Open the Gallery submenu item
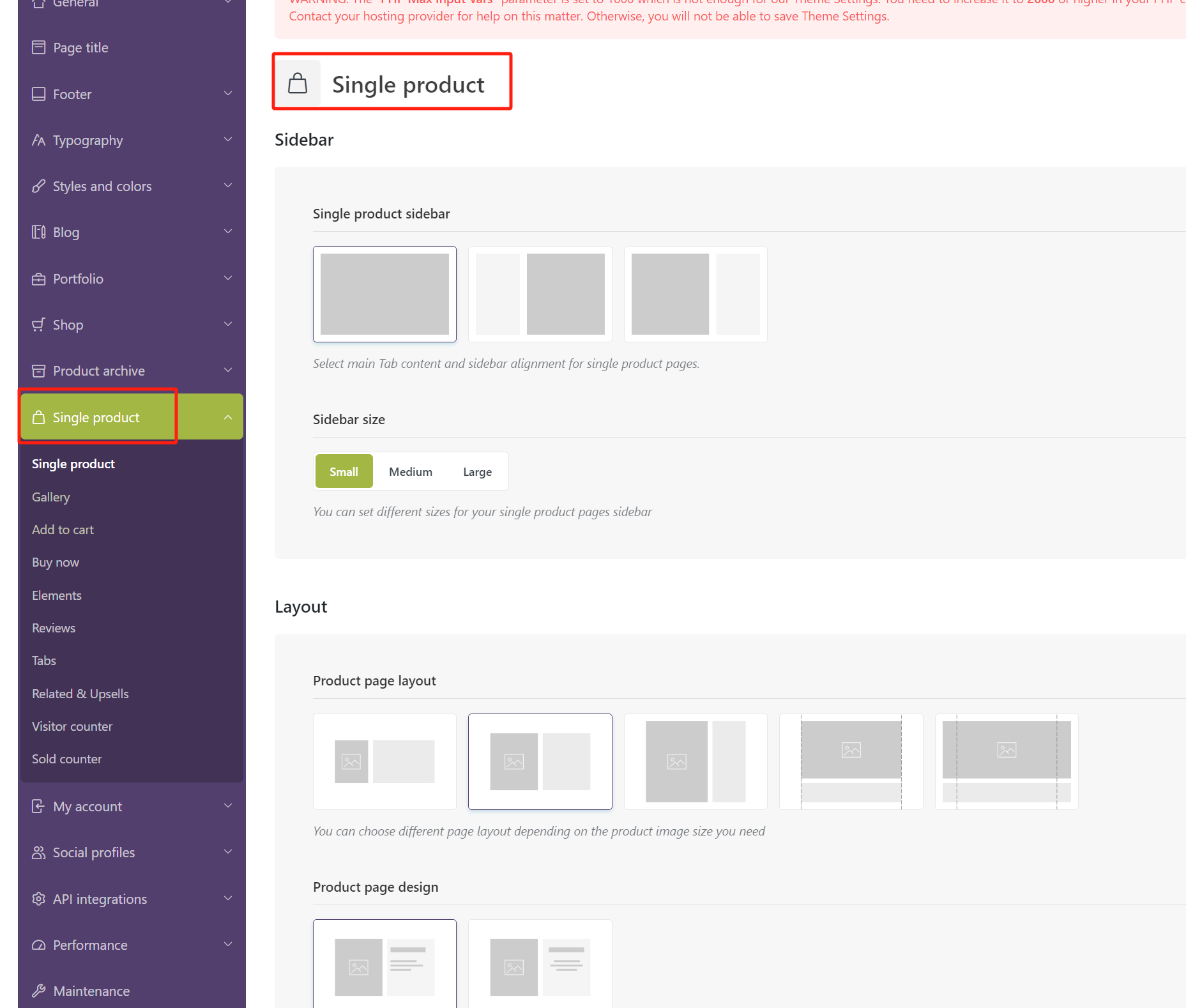This screenshot has width=1186, height=1008. click(x=51, y=497)
